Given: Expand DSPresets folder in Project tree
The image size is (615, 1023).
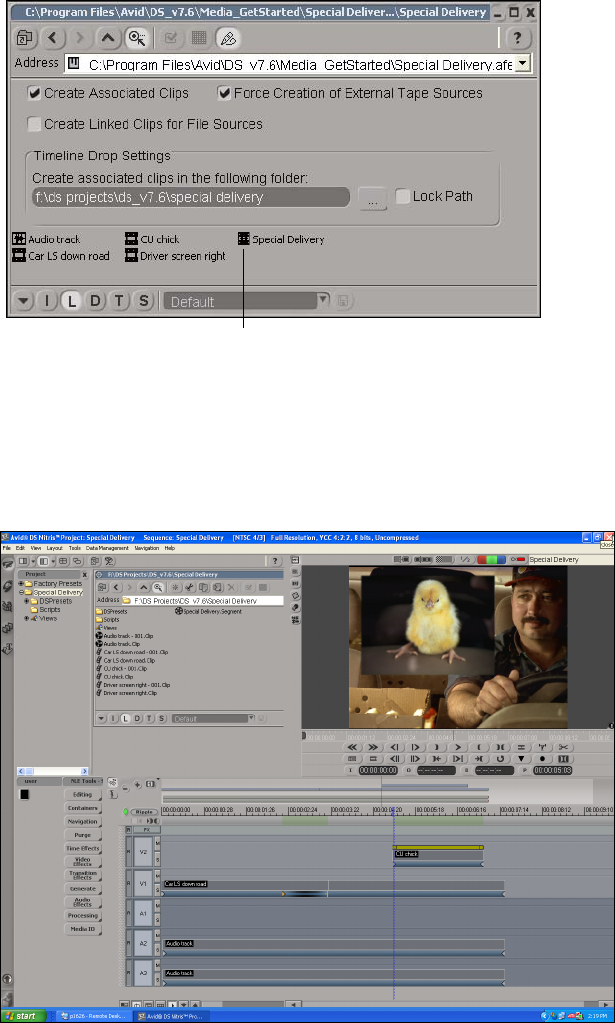Looking at the screenshot, I should click(27, 601).
